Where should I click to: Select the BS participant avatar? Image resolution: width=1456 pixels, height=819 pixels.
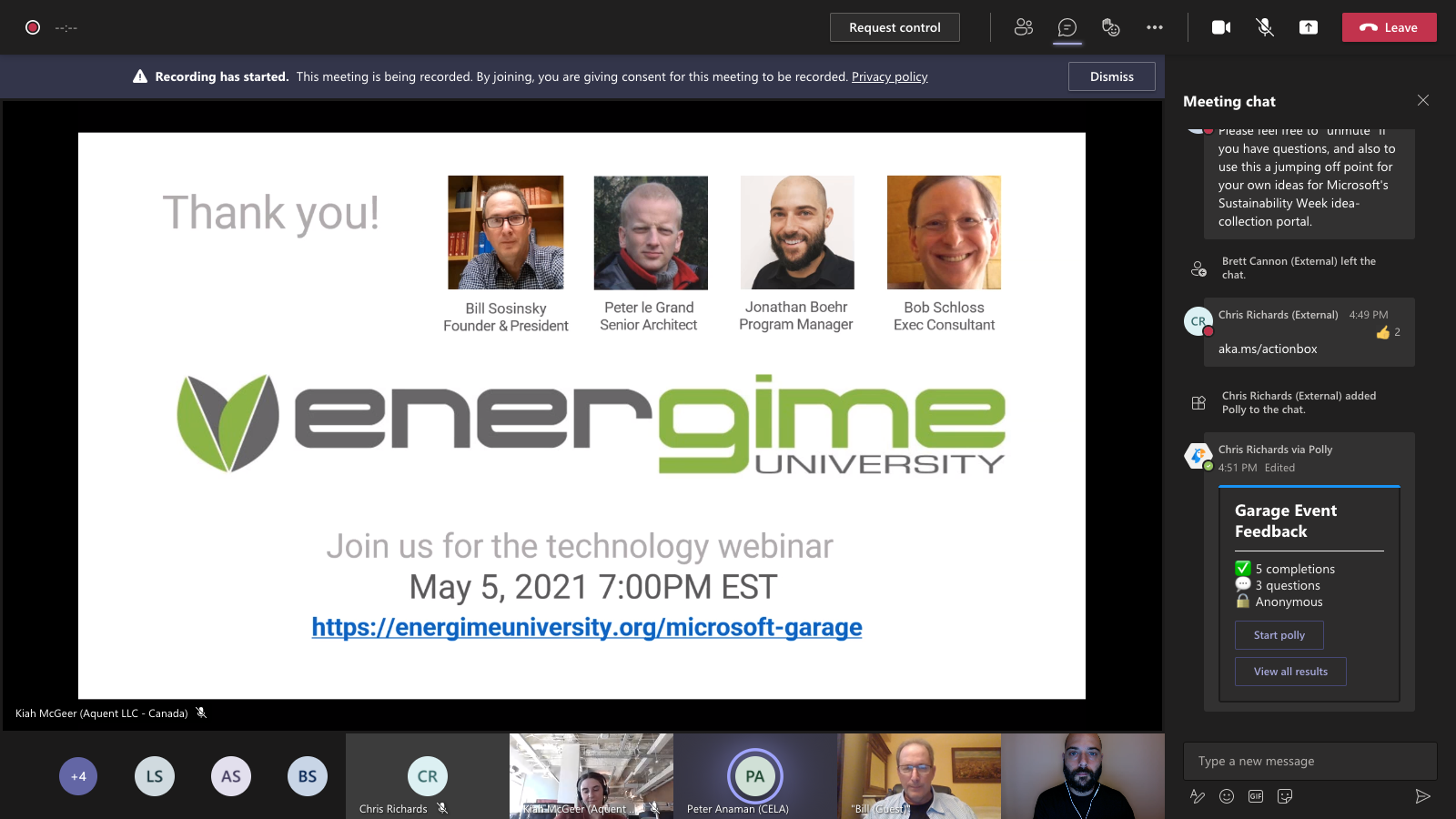pos(308,776)
